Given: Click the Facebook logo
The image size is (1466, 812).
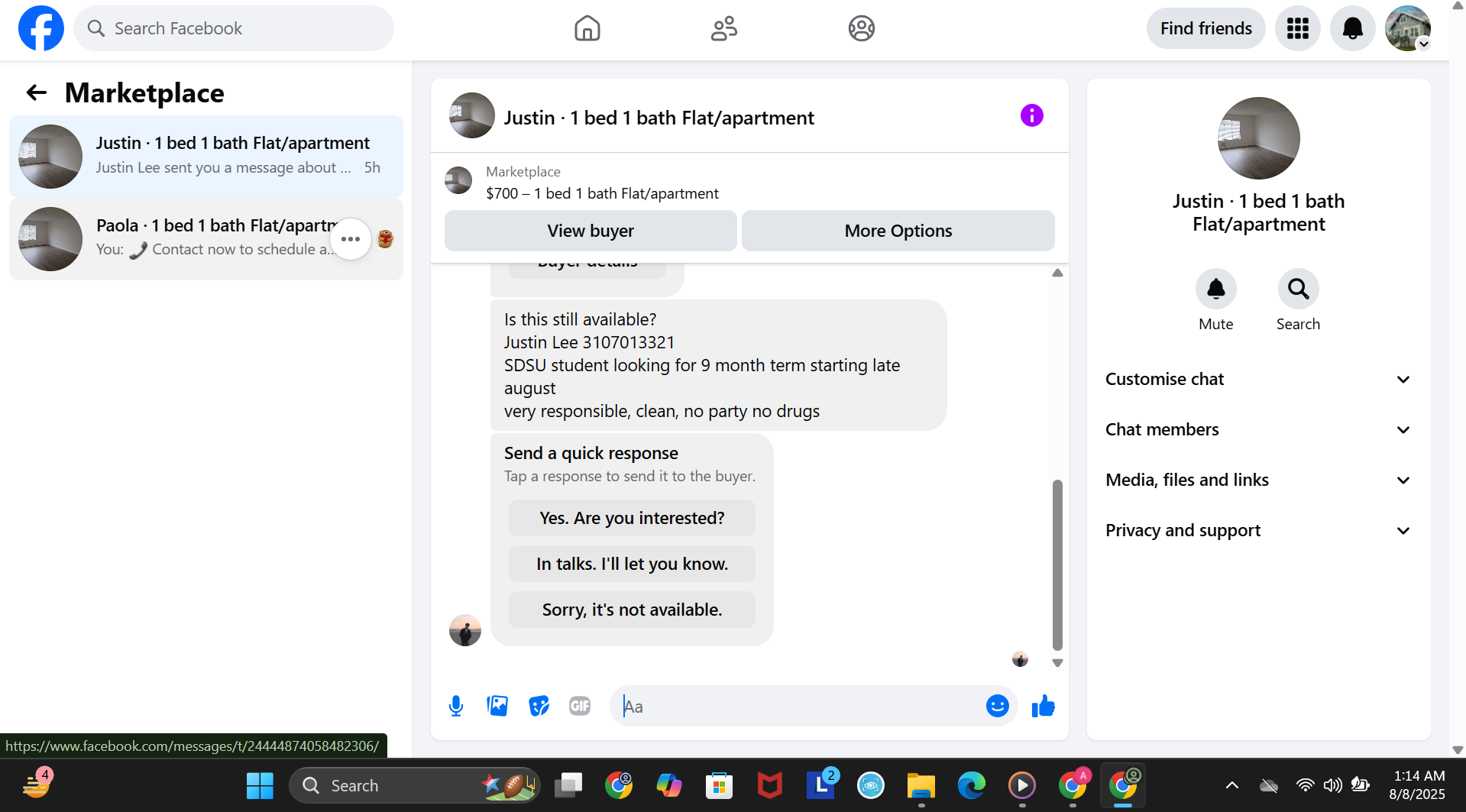Looking at the screenshot, I should tap(41, 28).
